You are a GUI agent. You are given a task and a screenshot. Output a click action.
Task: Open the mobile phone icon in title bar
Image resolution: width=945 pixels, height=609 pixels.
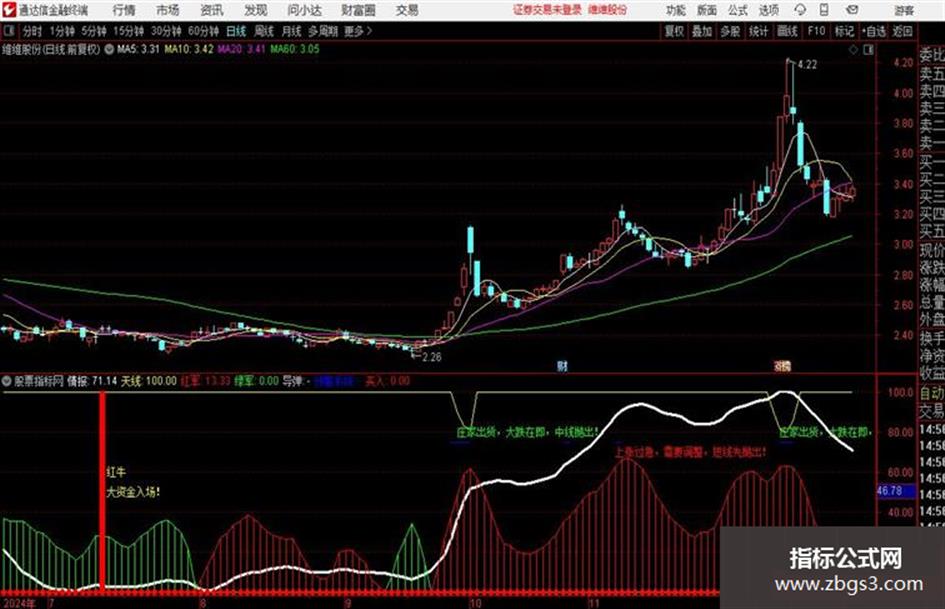(824, 10)
